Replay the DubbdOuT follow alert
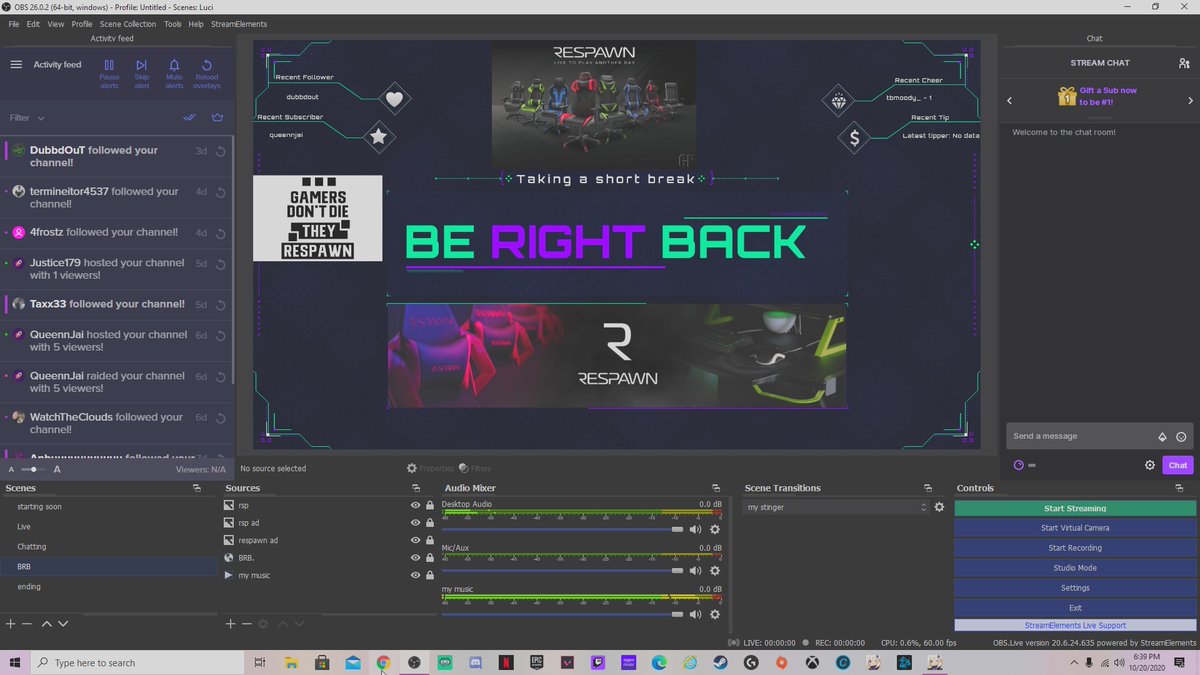Image resolution: width=1200 pixels, height=675 pixels. click(219, 151)
